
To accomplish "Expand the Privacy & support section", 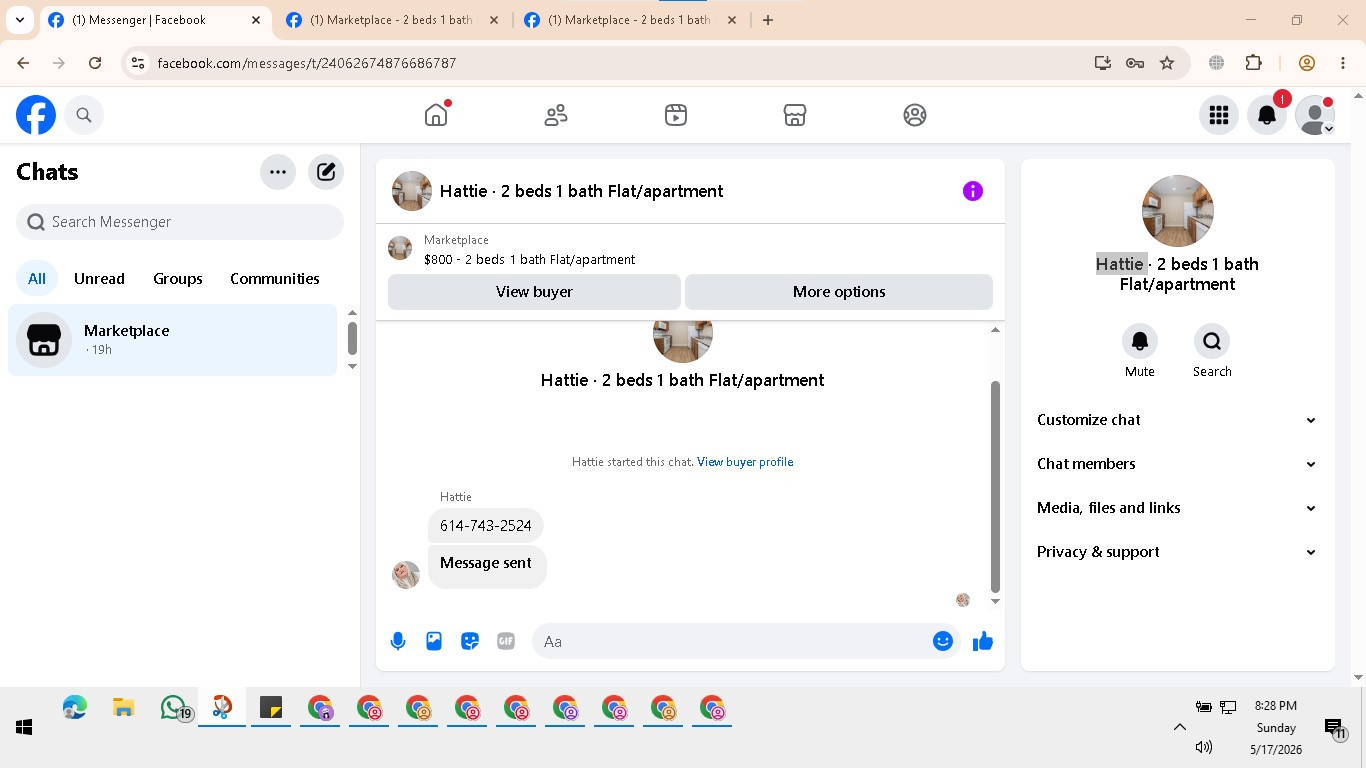I will (x=1177, y=552).
